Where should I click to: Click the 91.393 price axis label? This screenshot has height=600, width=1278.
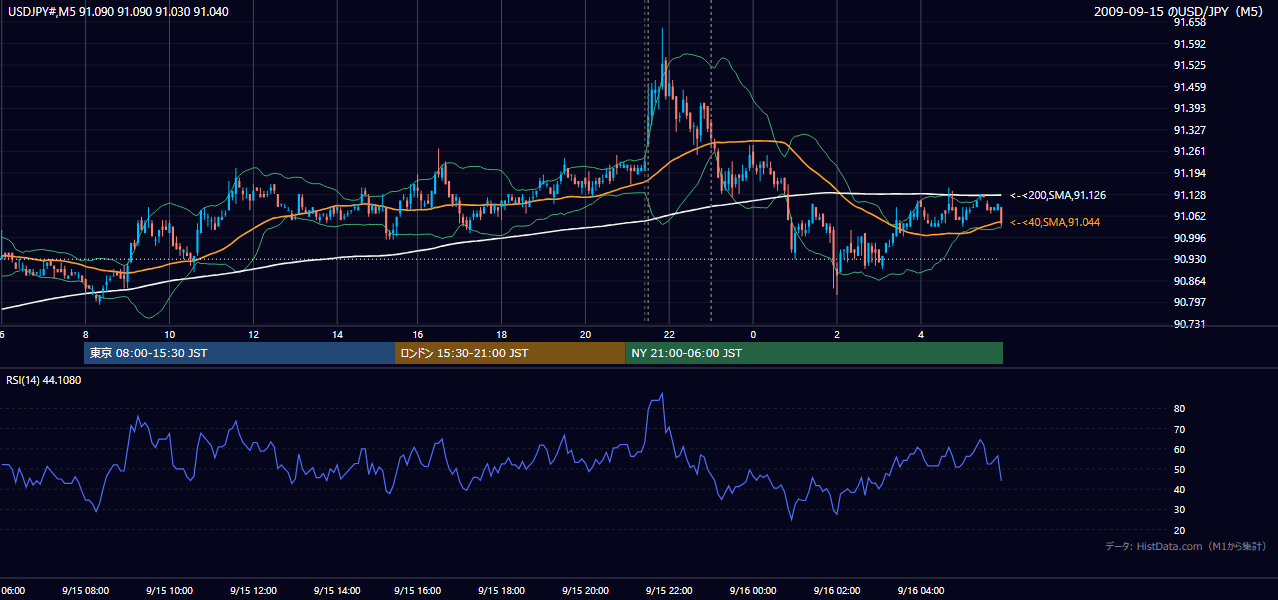[1188, 108]
